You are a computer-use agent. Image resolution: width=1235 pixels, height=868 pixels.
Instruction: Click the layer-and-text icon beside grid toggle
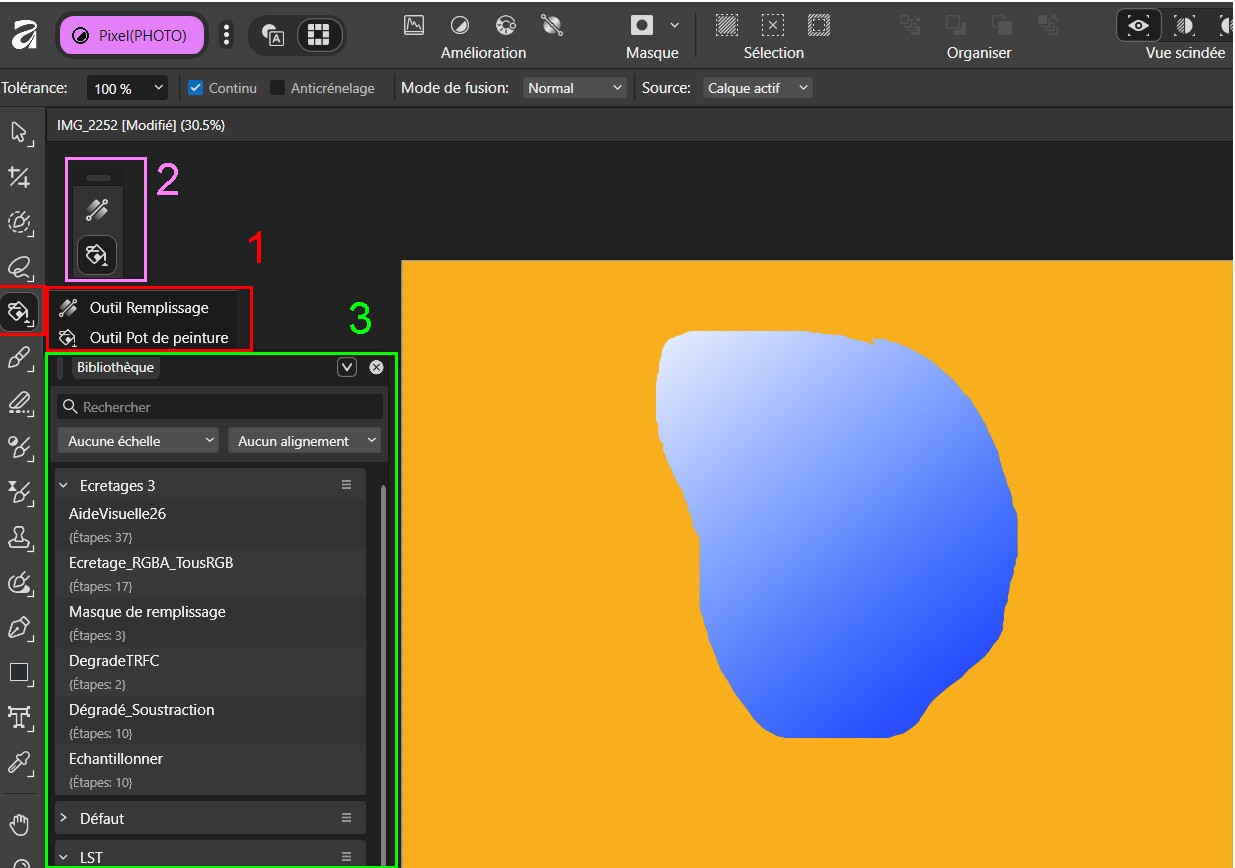[x=273, y=36]
